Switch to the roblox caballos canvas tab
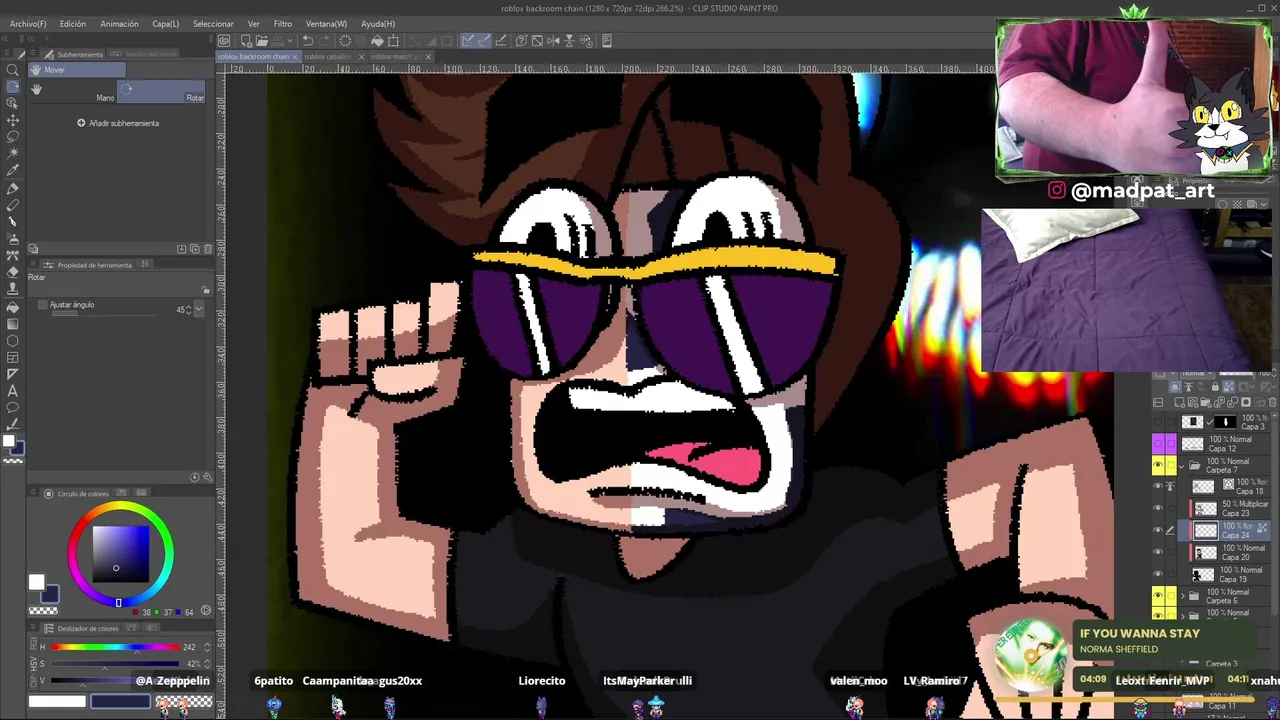The width and height of the screenshot is (1280, 720). [328, 56]
